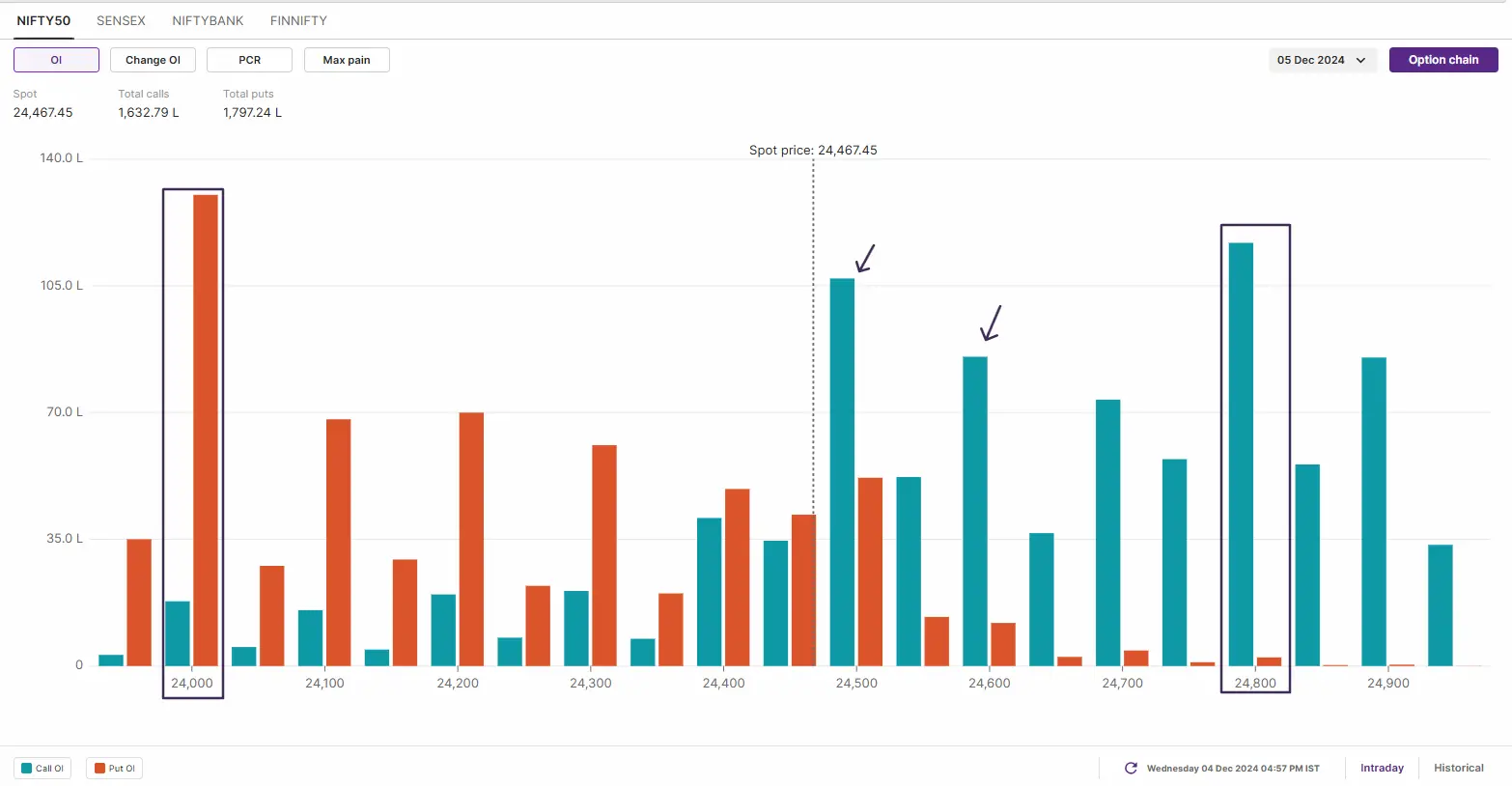The width and height of the screenshot is (1512, 786).
Task: Click the teal Call OI legend swatch
Action: (27, 769)
